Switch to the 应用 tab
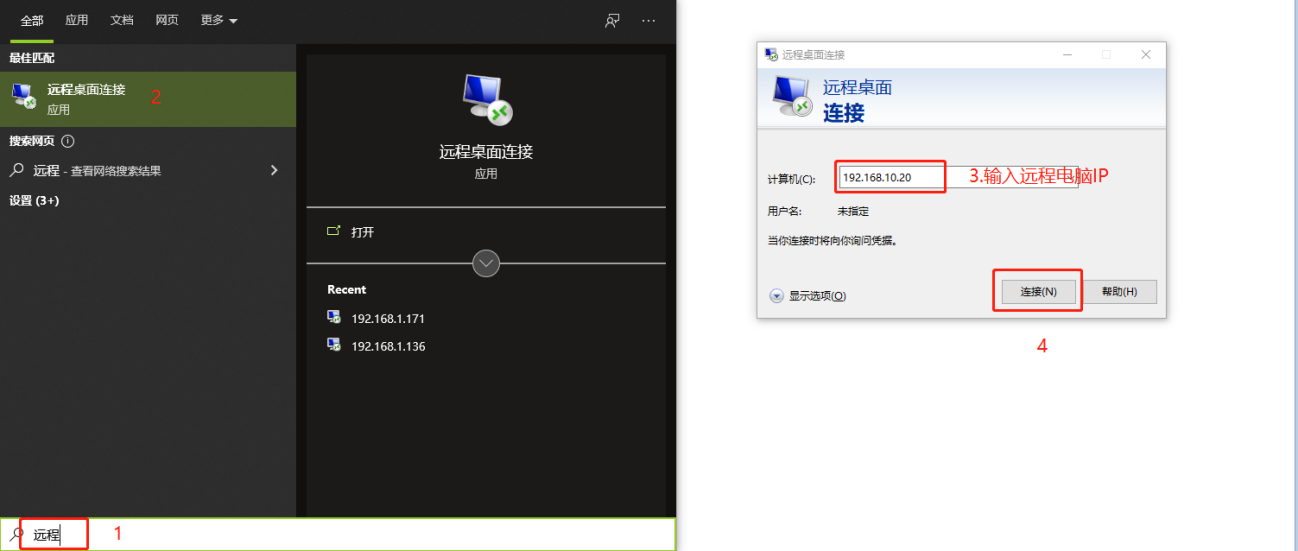Screen dimensions: 1298x551 [x=77, y=20]
